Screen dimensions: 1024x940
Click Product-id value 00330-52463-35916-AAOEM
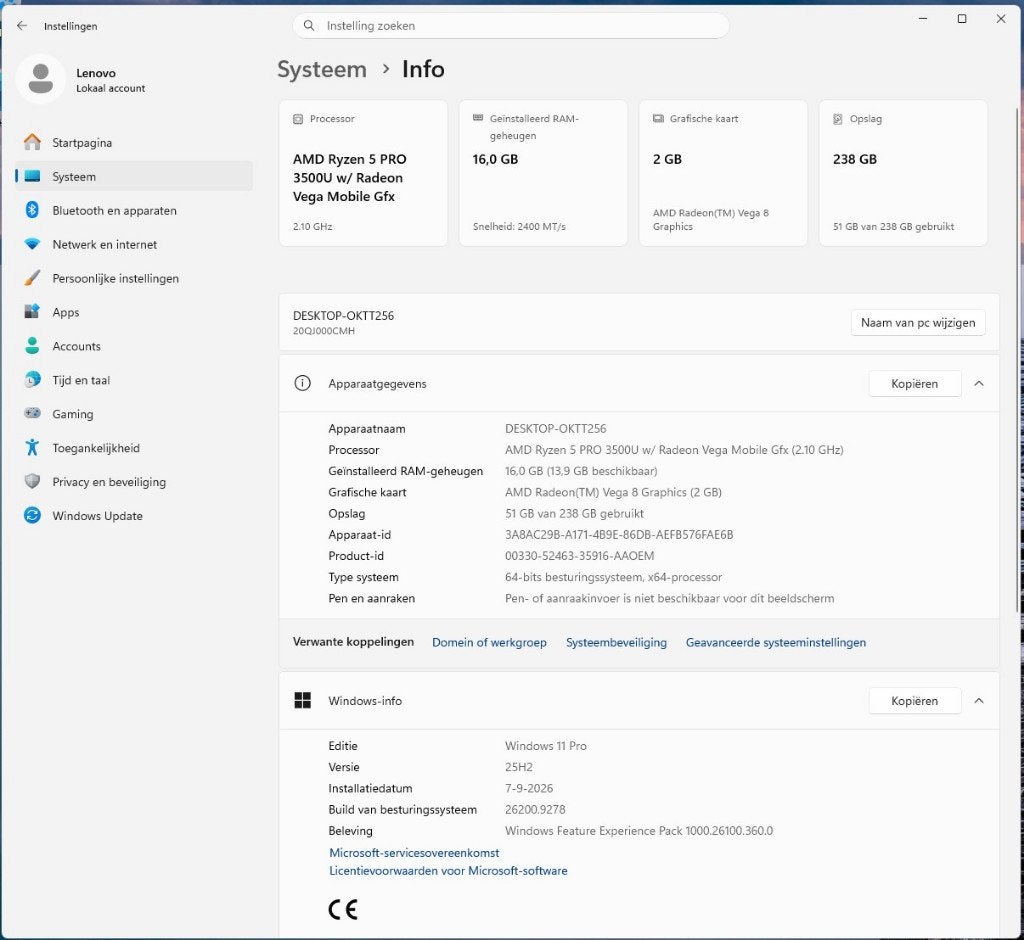(x=579, y=556)
